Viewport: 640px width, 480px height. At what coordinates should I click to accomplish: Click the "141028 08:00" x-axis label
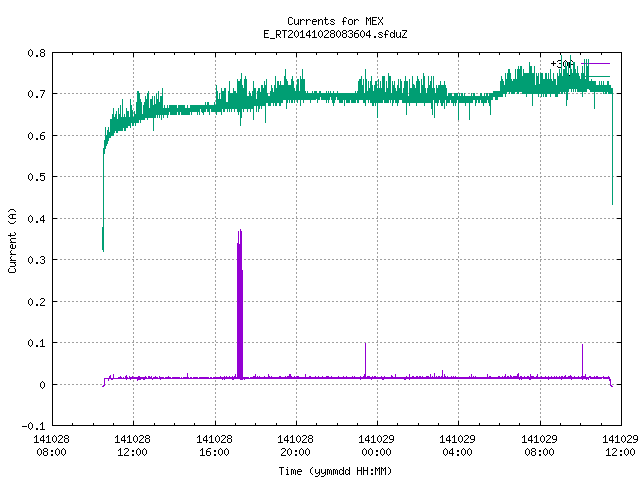click(51, 445)
